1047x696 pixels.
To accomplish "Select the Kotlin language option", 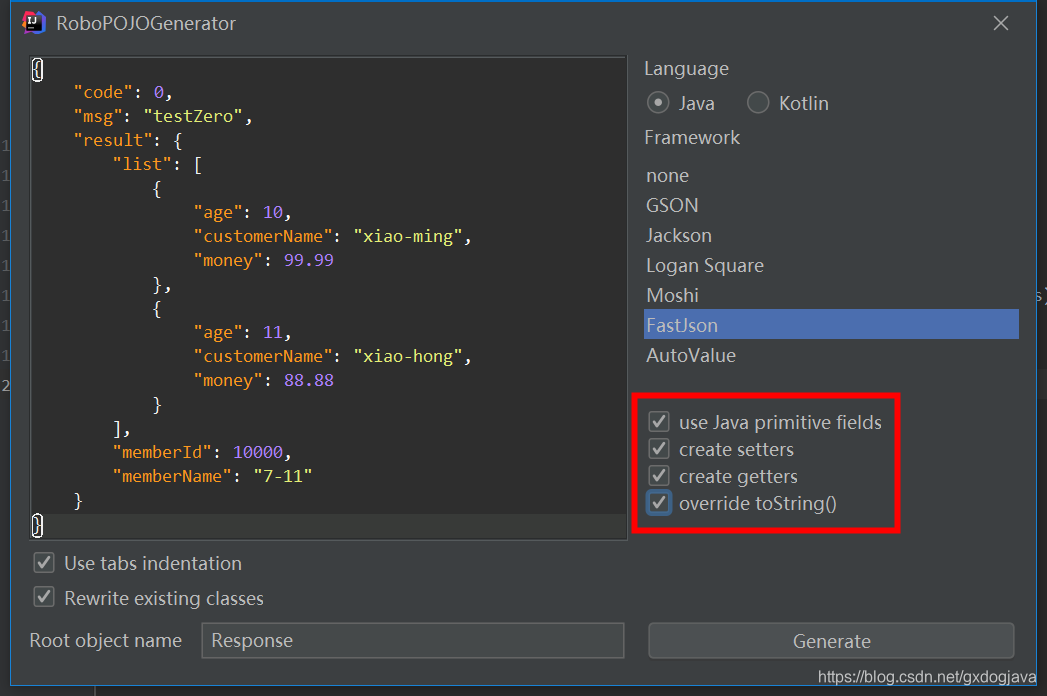I will click(x=758, y=102).
